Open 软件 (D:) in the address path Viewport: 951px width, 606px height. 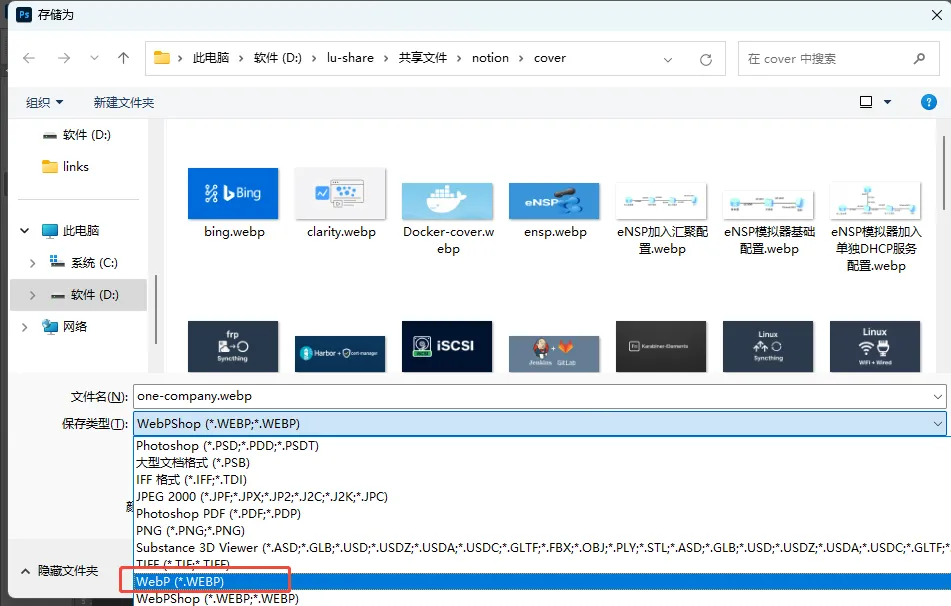[x=278, y=58]
